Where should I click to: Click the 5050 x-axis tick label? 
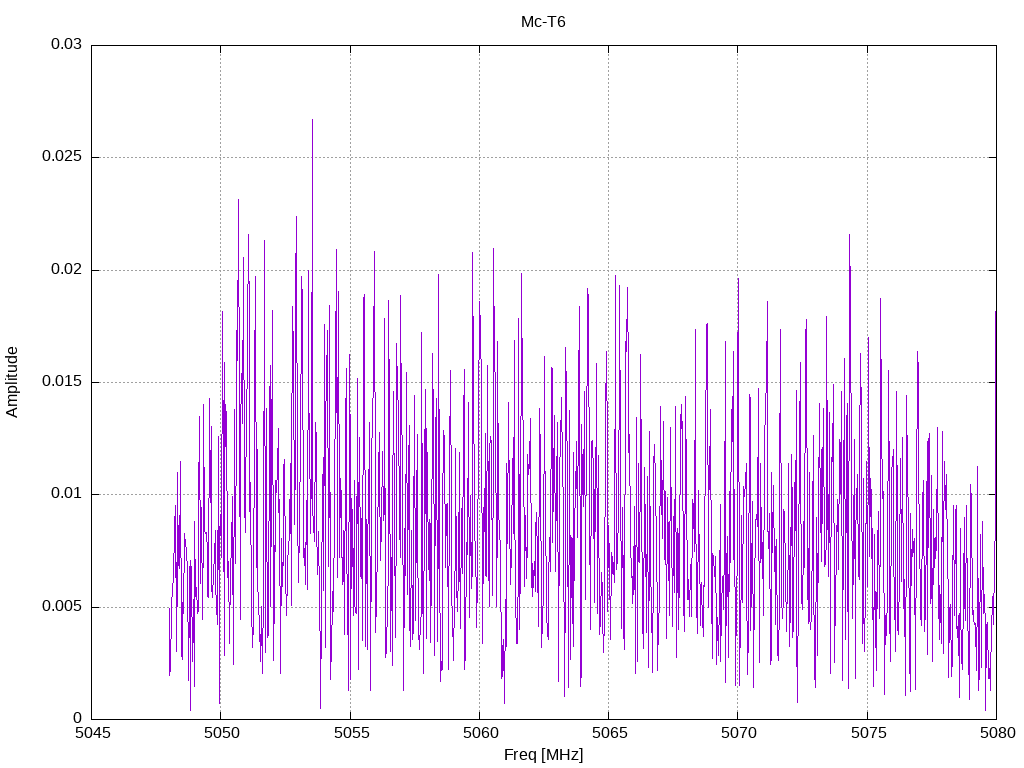point(221,733)
